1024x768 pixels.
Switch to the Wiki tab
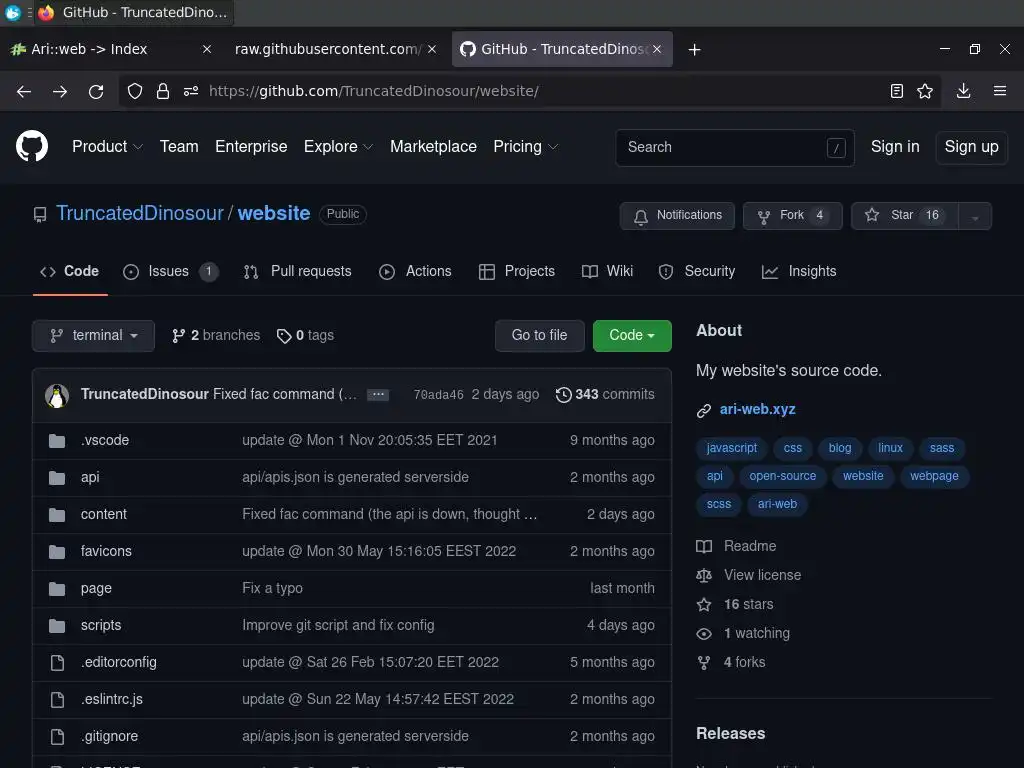[x=607, y=271]
